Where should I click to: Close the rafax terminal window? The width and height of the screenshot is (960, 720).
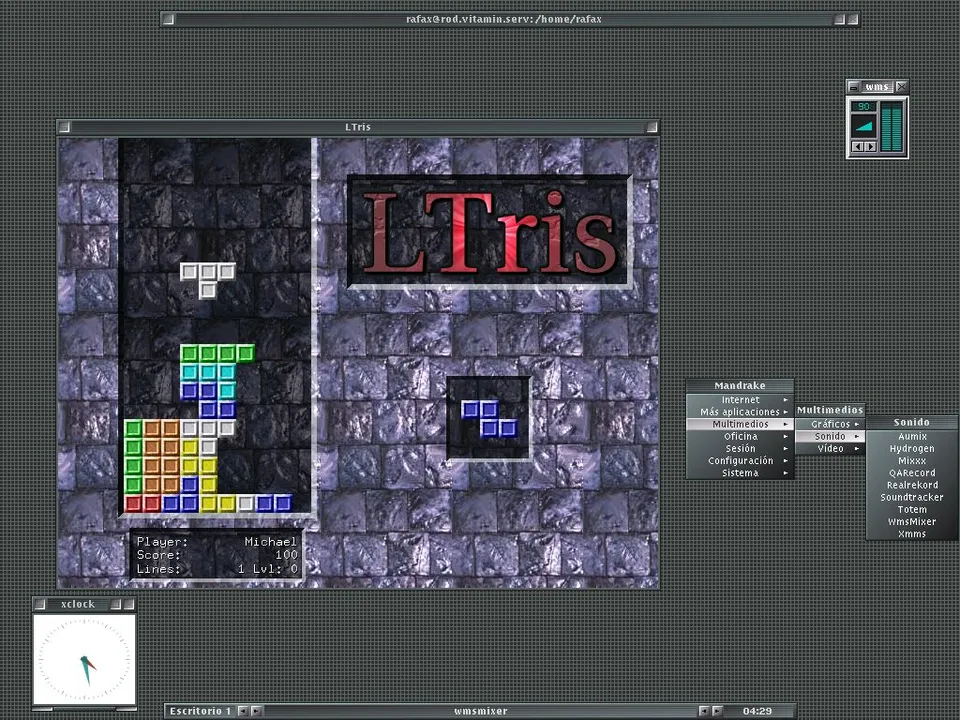tap(852, 20)
